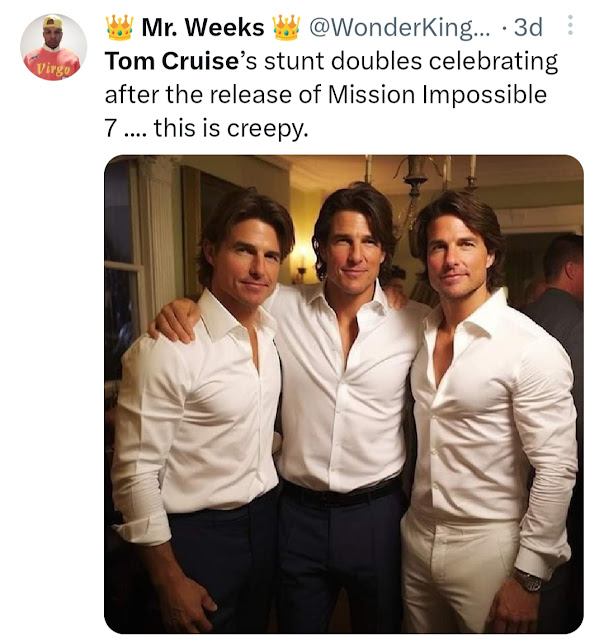604x639 pixels.
Task: Click the Mr. Weeks display name
Action: coord(203,28)
